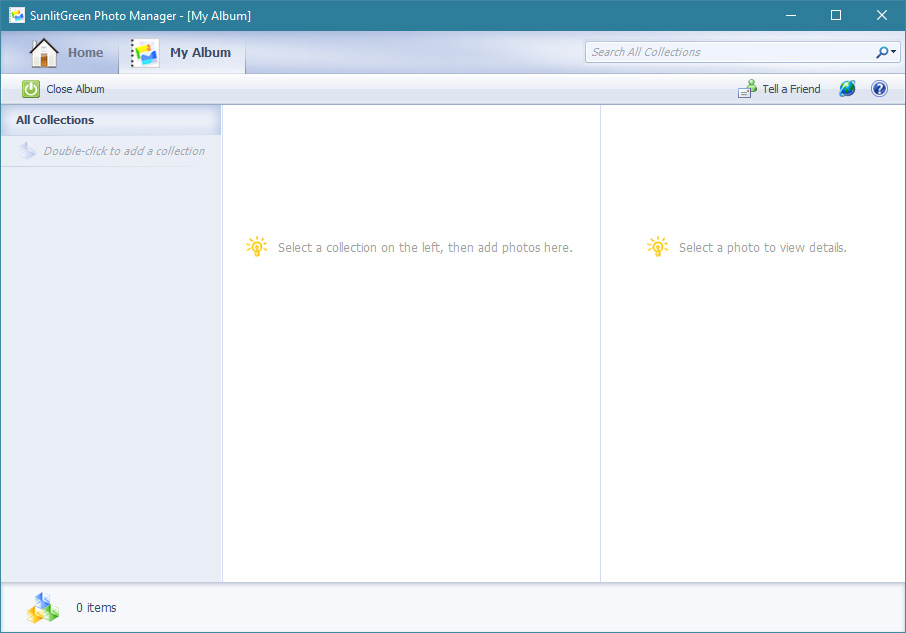Click the Tell a Friend envelope icon
906x633 pixels.
point(747,89)
